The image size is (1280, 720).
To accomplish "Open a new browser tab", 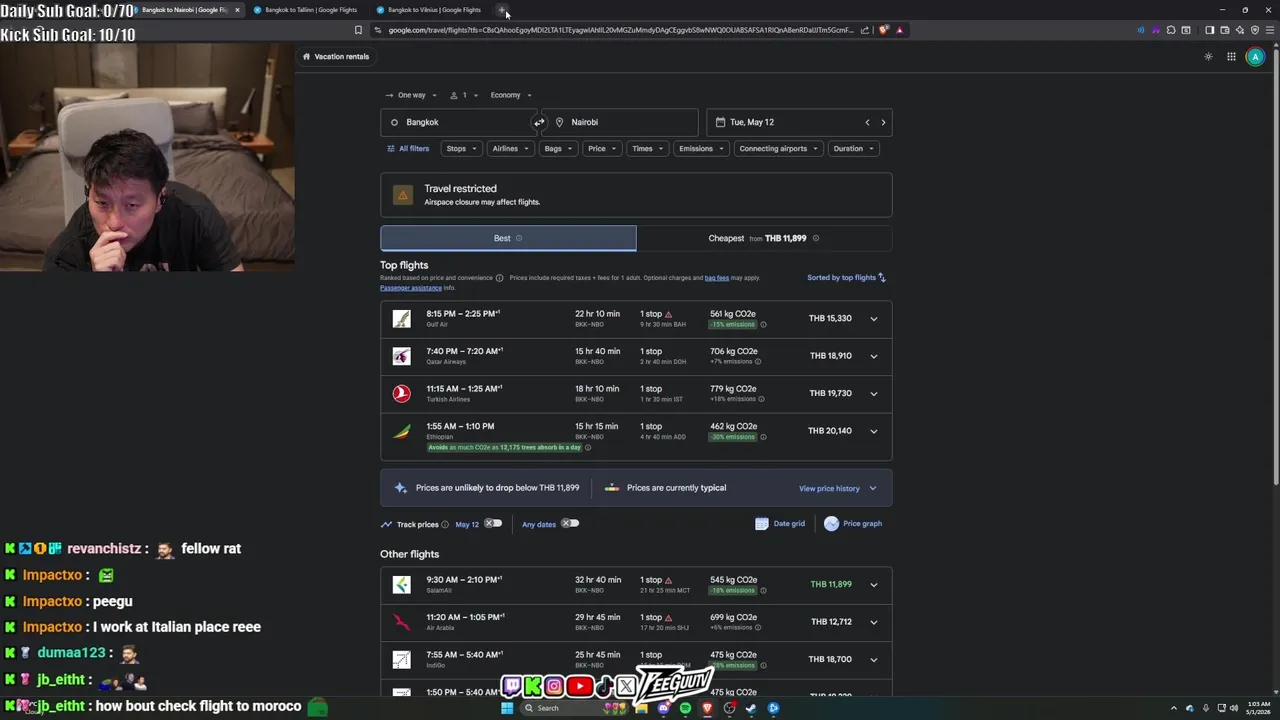I will [x=503, y=10].
